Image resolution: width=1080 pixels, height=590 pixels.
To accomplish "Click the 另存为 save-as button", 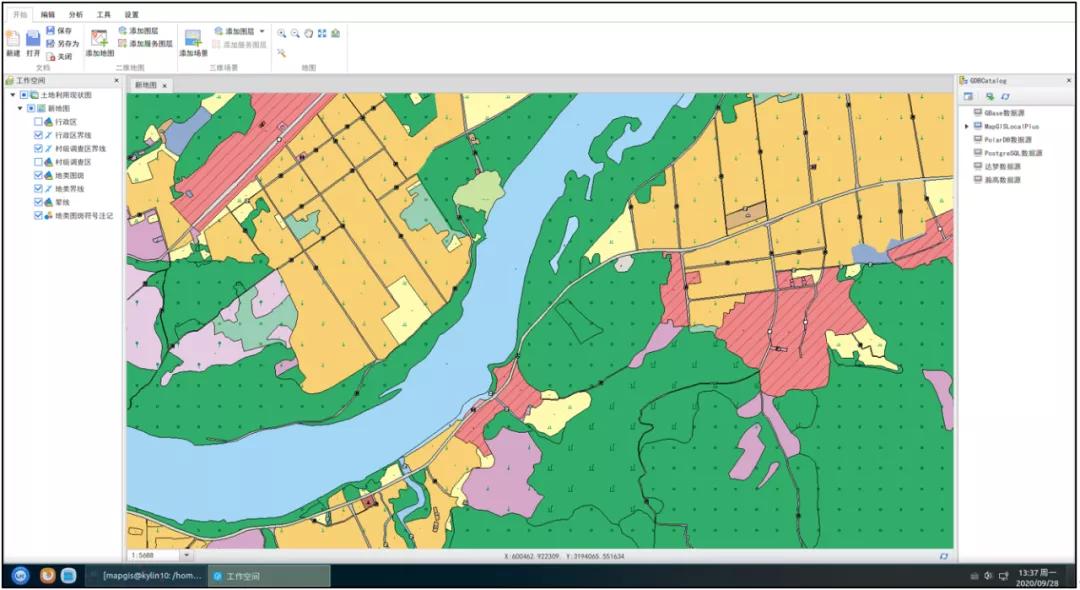I will (62, 44).
